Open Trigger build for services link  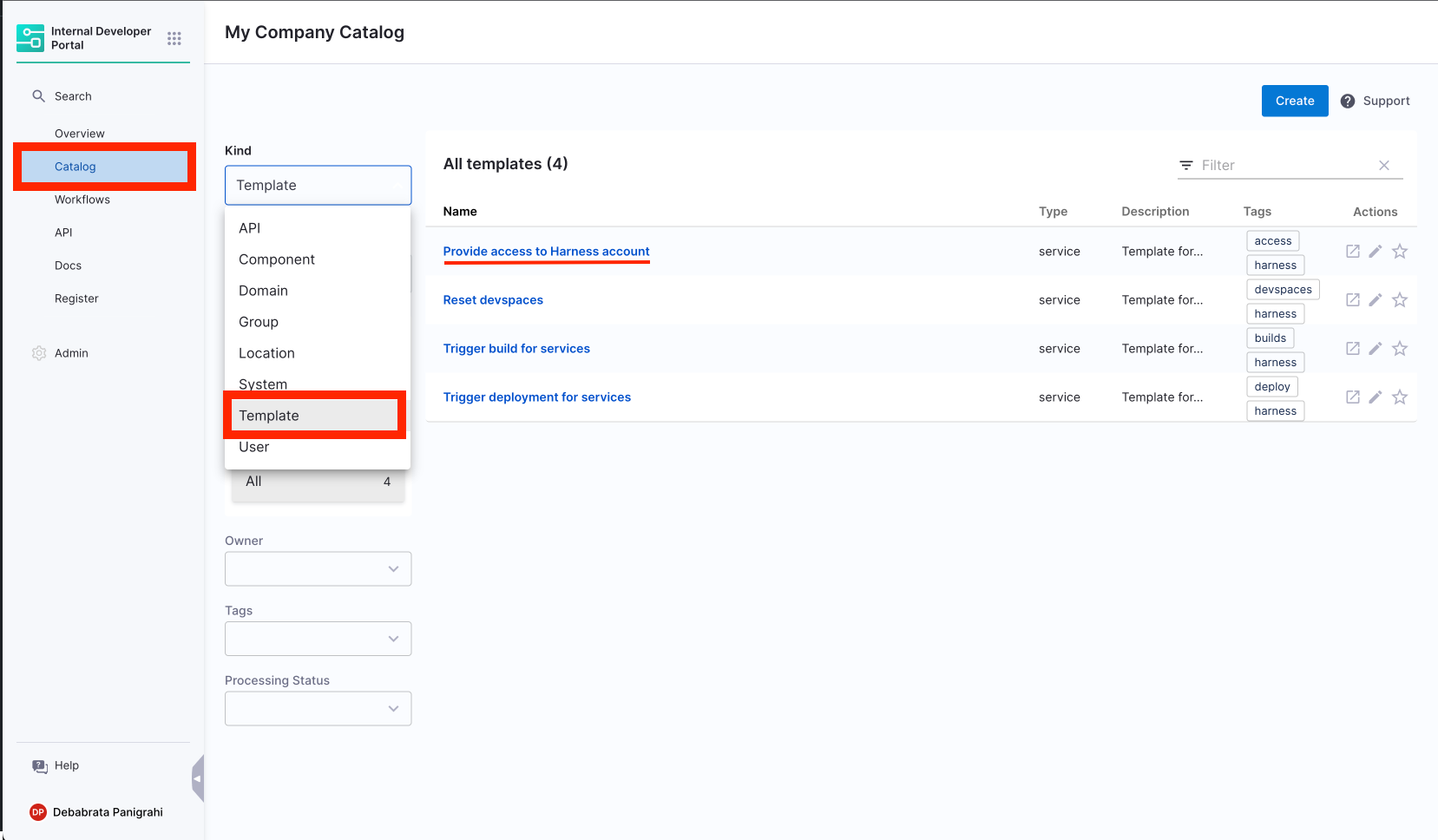click(516, 349)
